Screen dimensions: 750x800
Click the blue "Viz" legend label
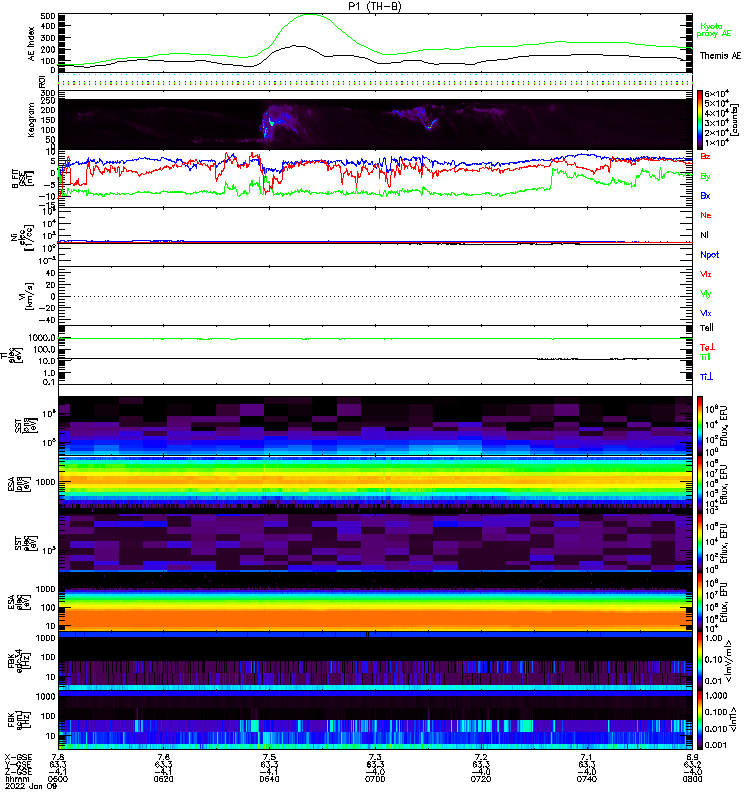pyautogui.click(x=706, y=313)
